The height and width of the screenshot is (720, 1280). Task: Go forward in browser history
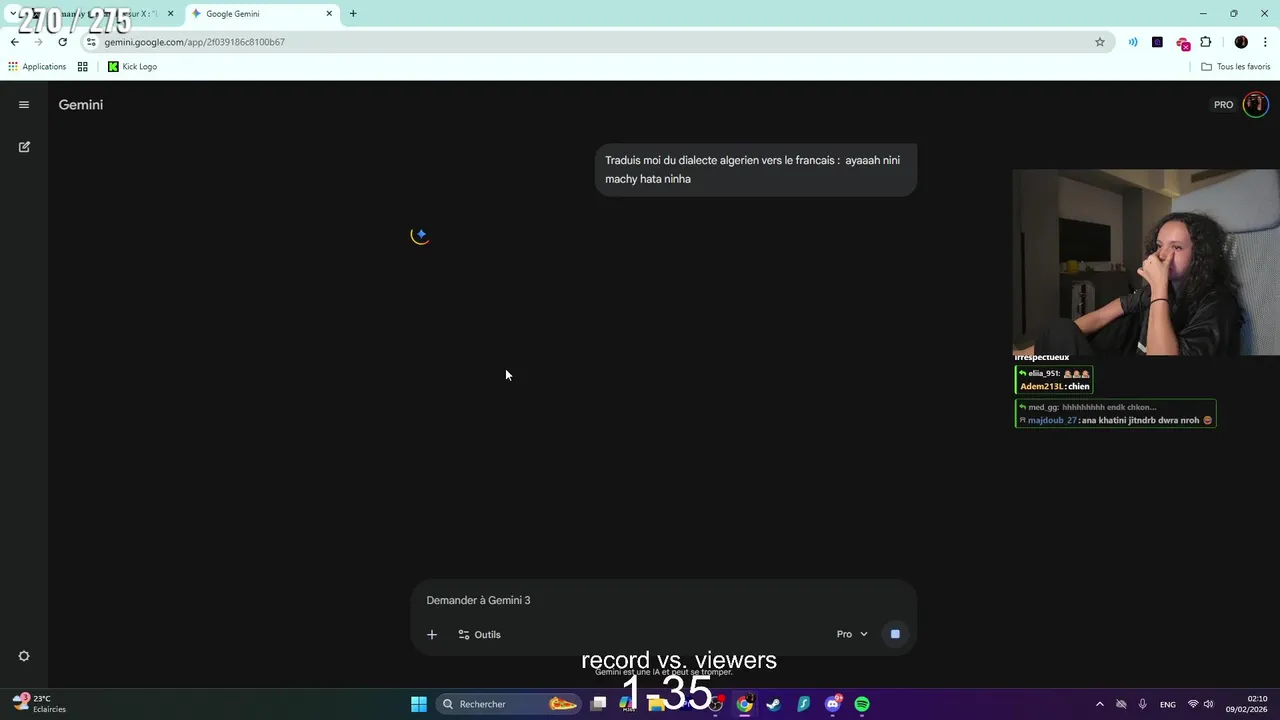pos(38,42)
